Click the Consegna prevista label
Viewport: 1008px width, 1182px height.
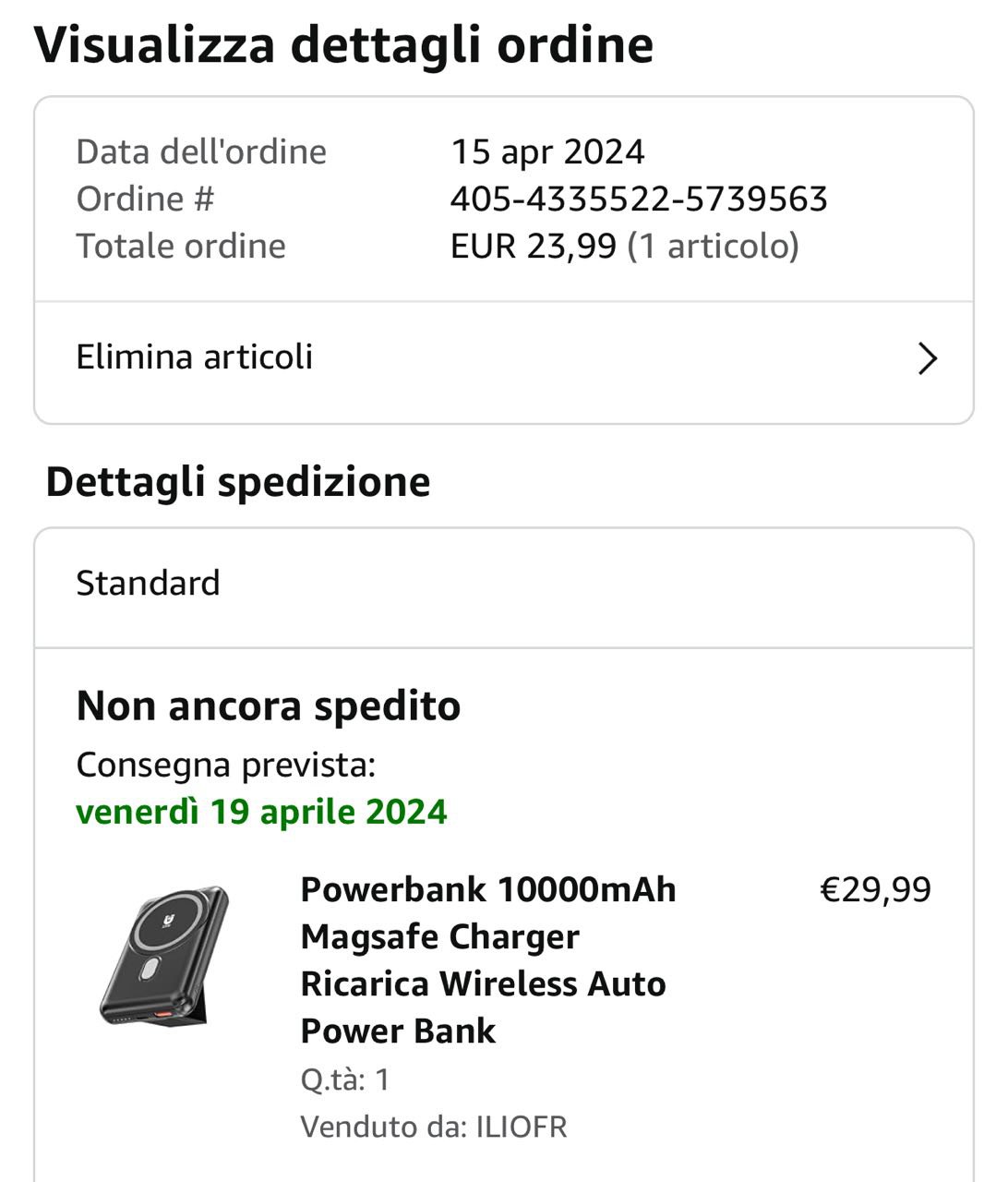tap(225, 765)
